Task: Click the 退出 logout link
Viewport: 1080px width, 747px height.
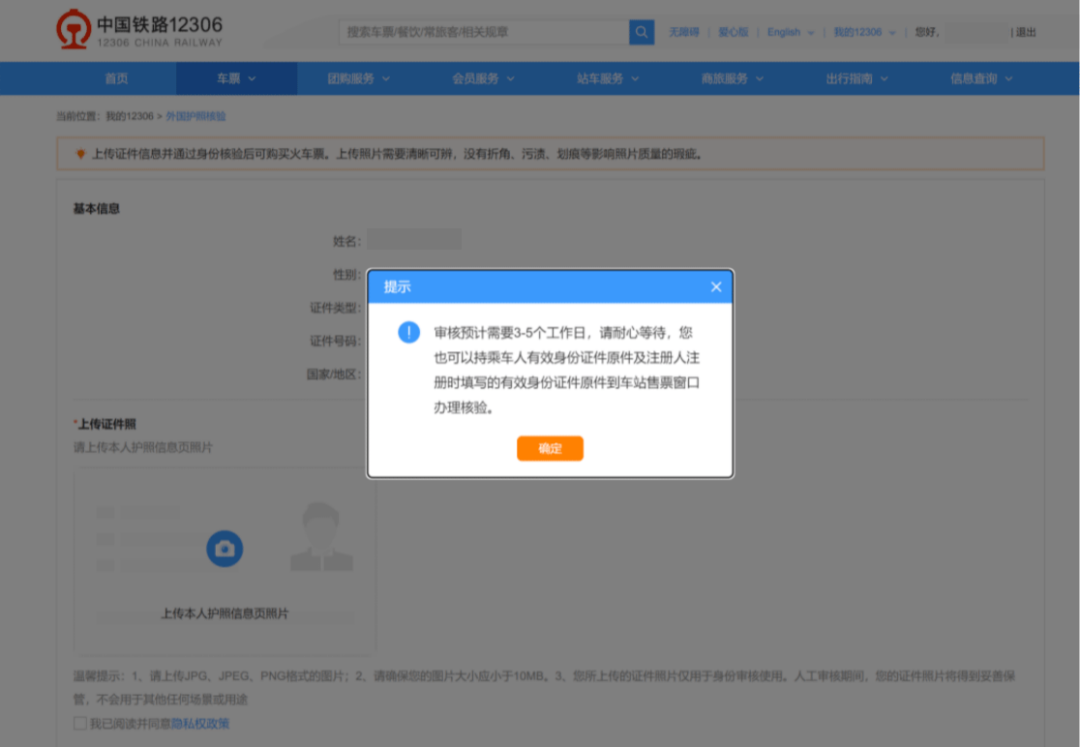Action: [1026, 32]
